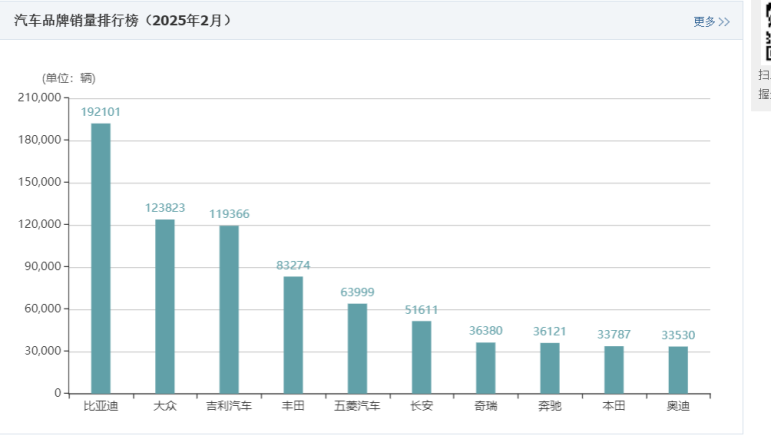The image size is (771, 439).
Task: Click the 五菱汽车 axis label
Action: (357, 406)
